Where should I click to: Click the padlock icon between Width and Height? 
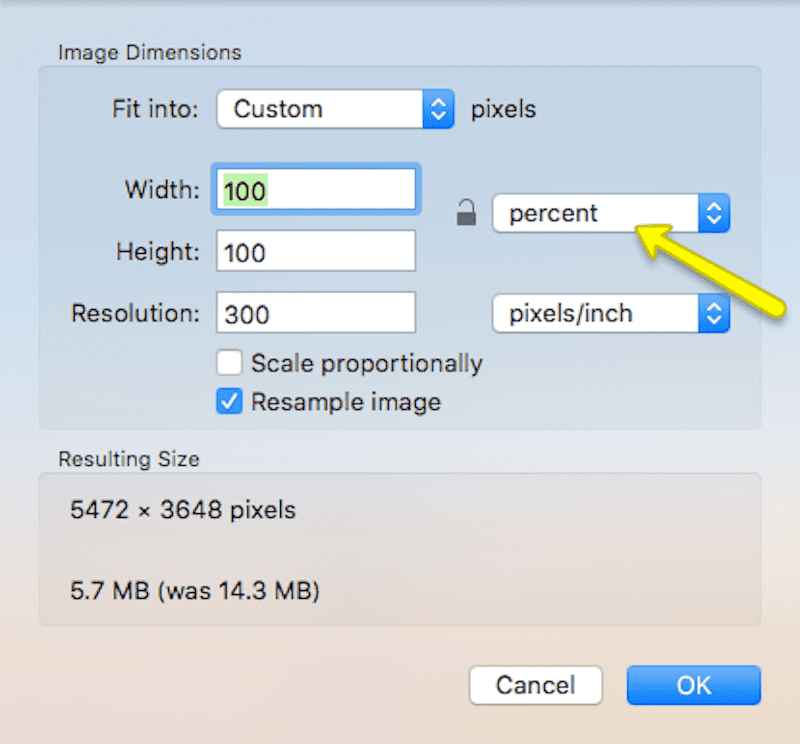[466, 212]
